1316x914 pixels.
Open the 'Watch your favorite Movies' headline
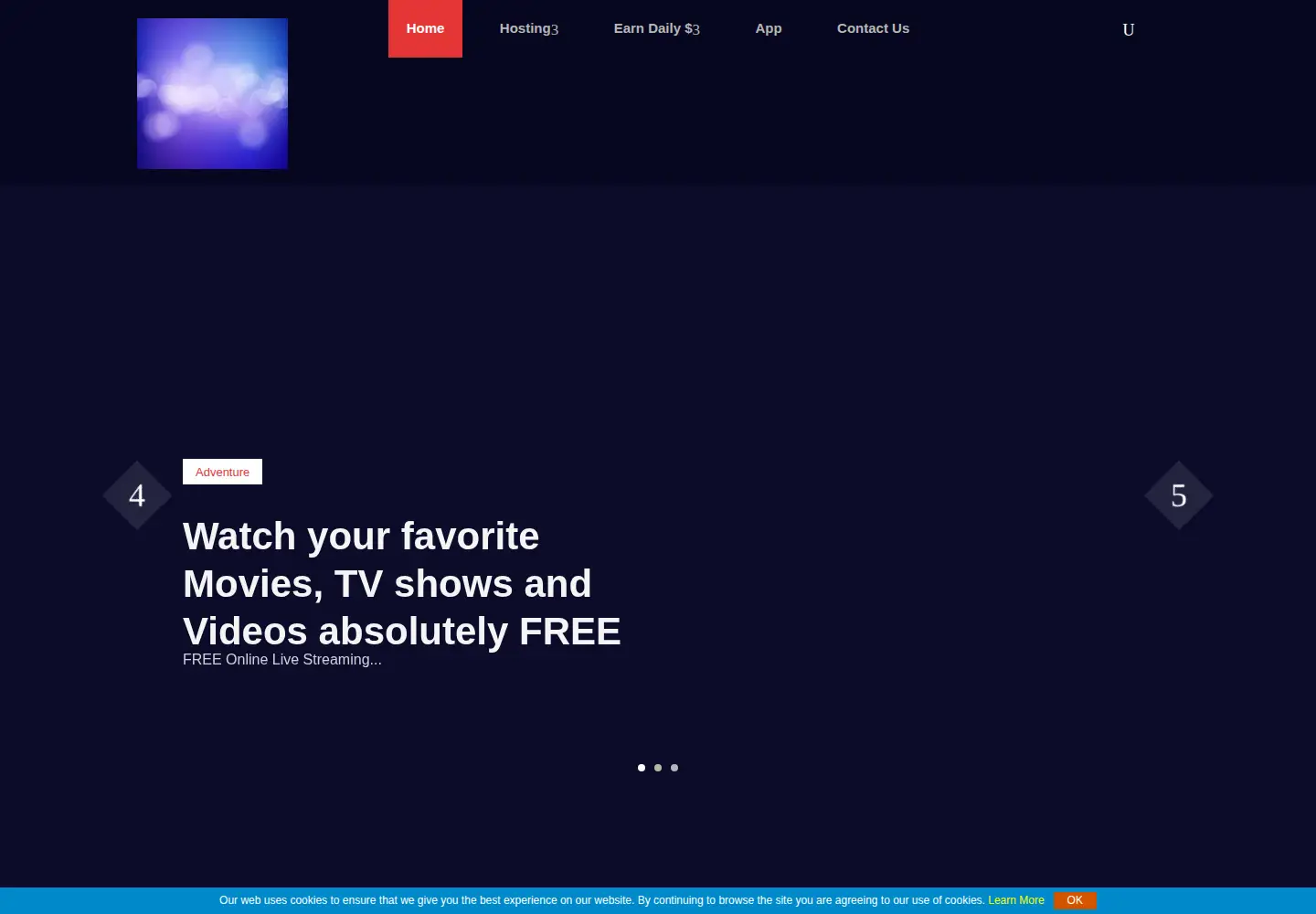[402, 583]
